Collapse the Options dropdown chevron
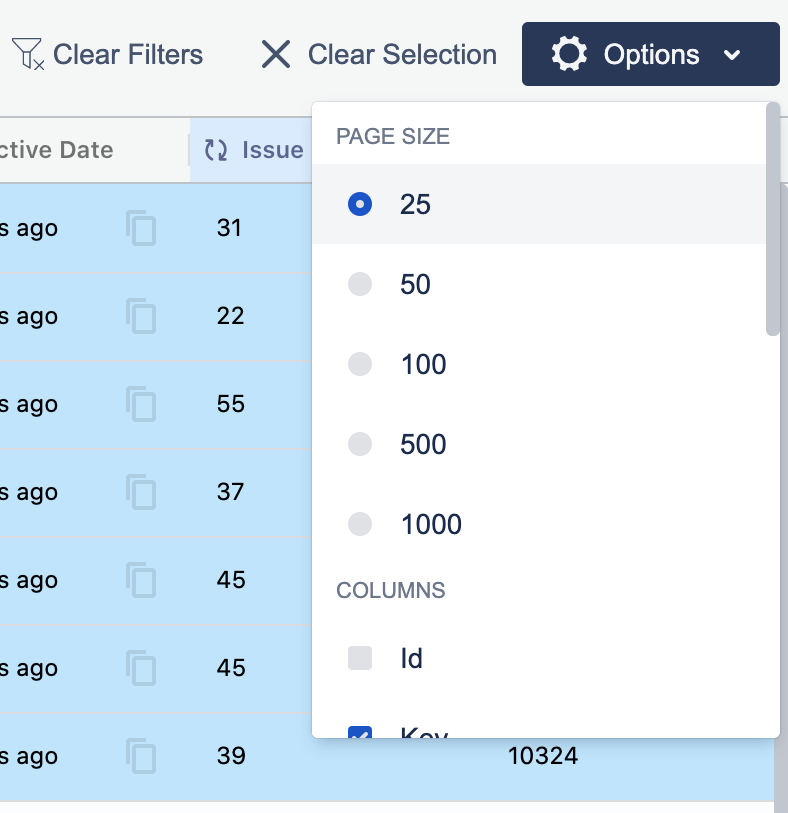The height and width of the screenshot is (813, 788). [732, 55]
